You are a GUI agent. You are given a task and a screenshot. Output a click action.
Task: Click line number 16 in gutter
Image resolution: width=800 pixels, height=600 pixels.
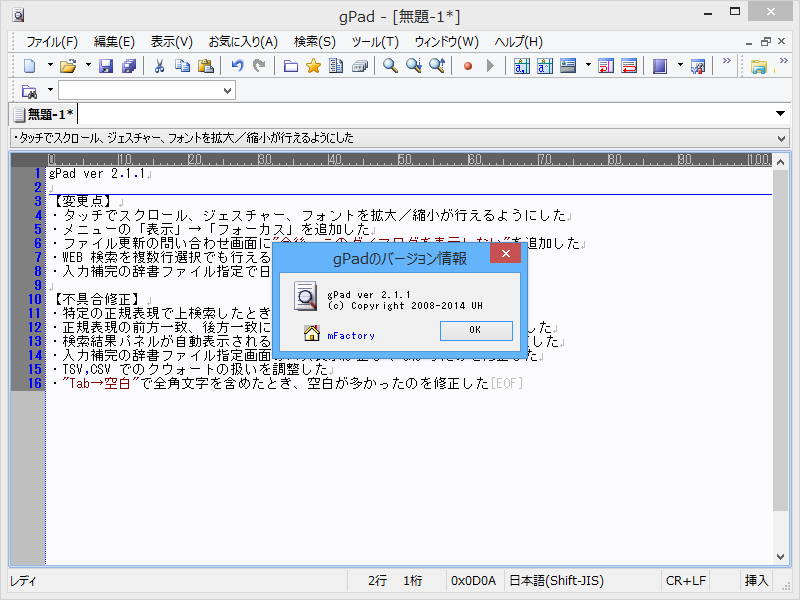click(x=35, y=383)
